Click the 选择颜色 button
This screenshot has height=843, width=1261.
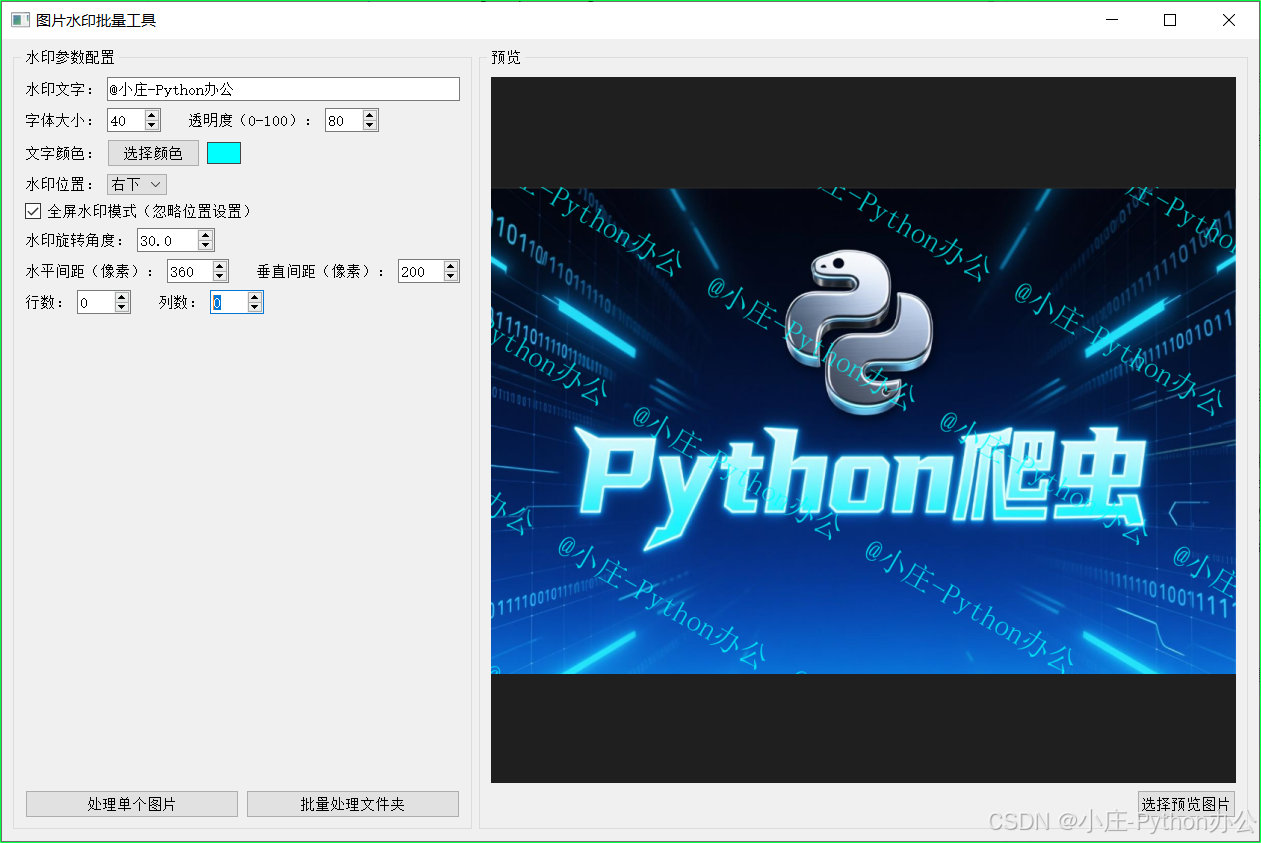pyautogui.click(x=153, y=153)
